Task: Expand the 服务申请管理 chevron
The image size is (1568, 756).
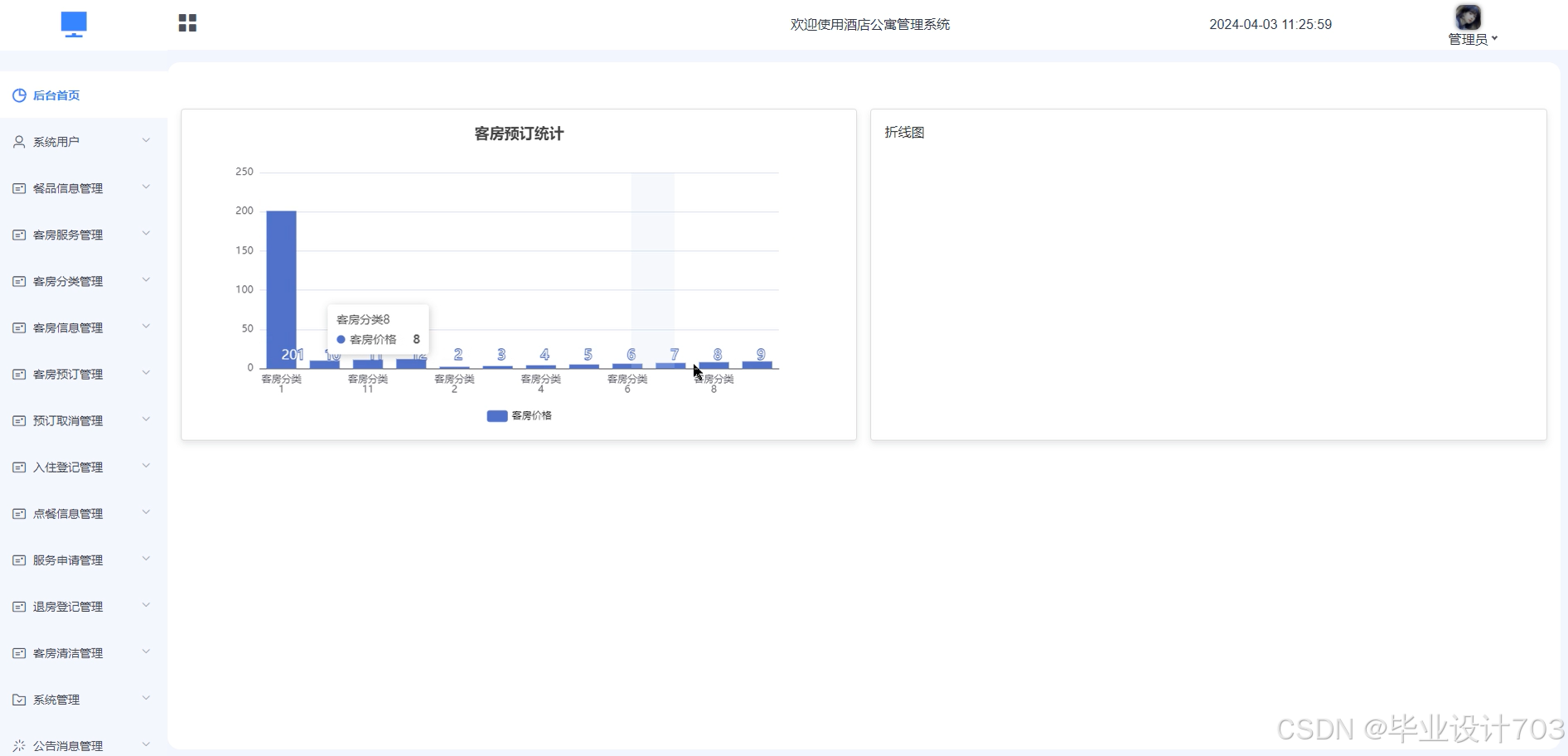Action: [146, 559]
